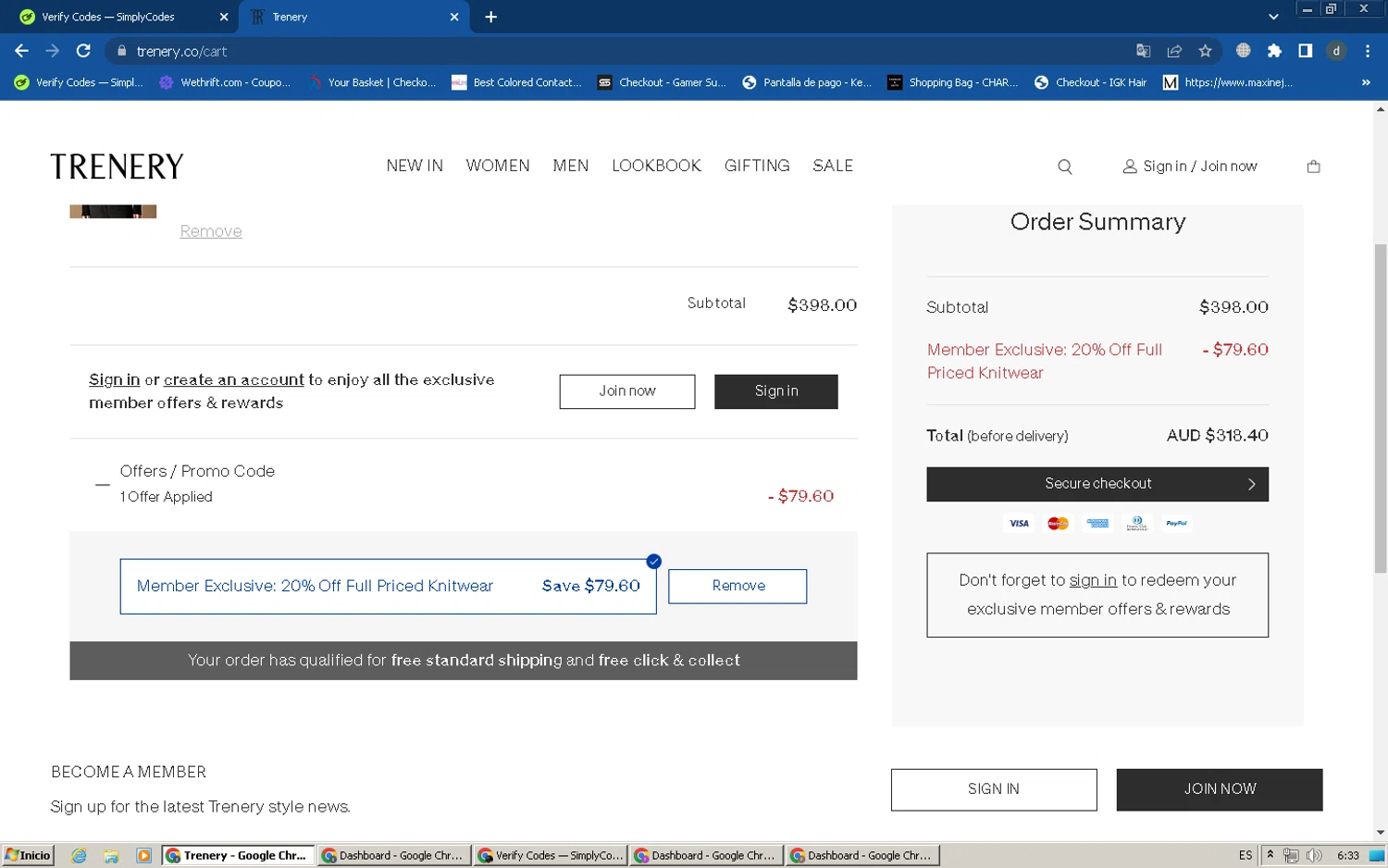Collapse the Offers / Promo Code section
This screenshot has height=868, width=1388.
pos(103,484)
